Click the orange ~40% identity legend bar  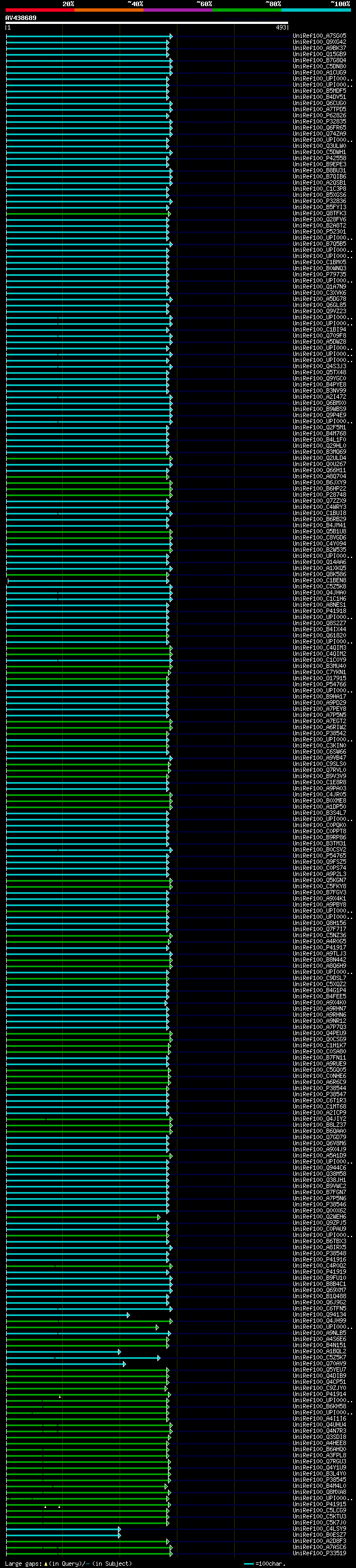pyautogui.click(x=109, y=10)
